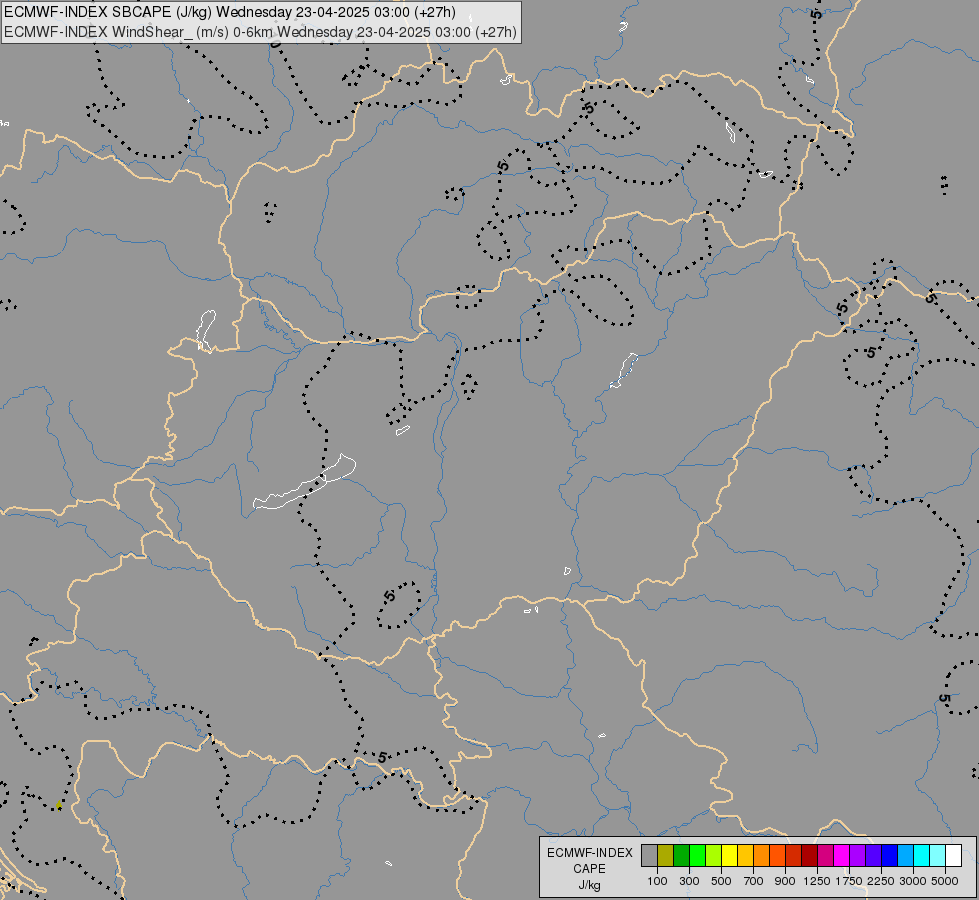
Task: Select the bright cyan legend swatch
Action: coord(922,855)
